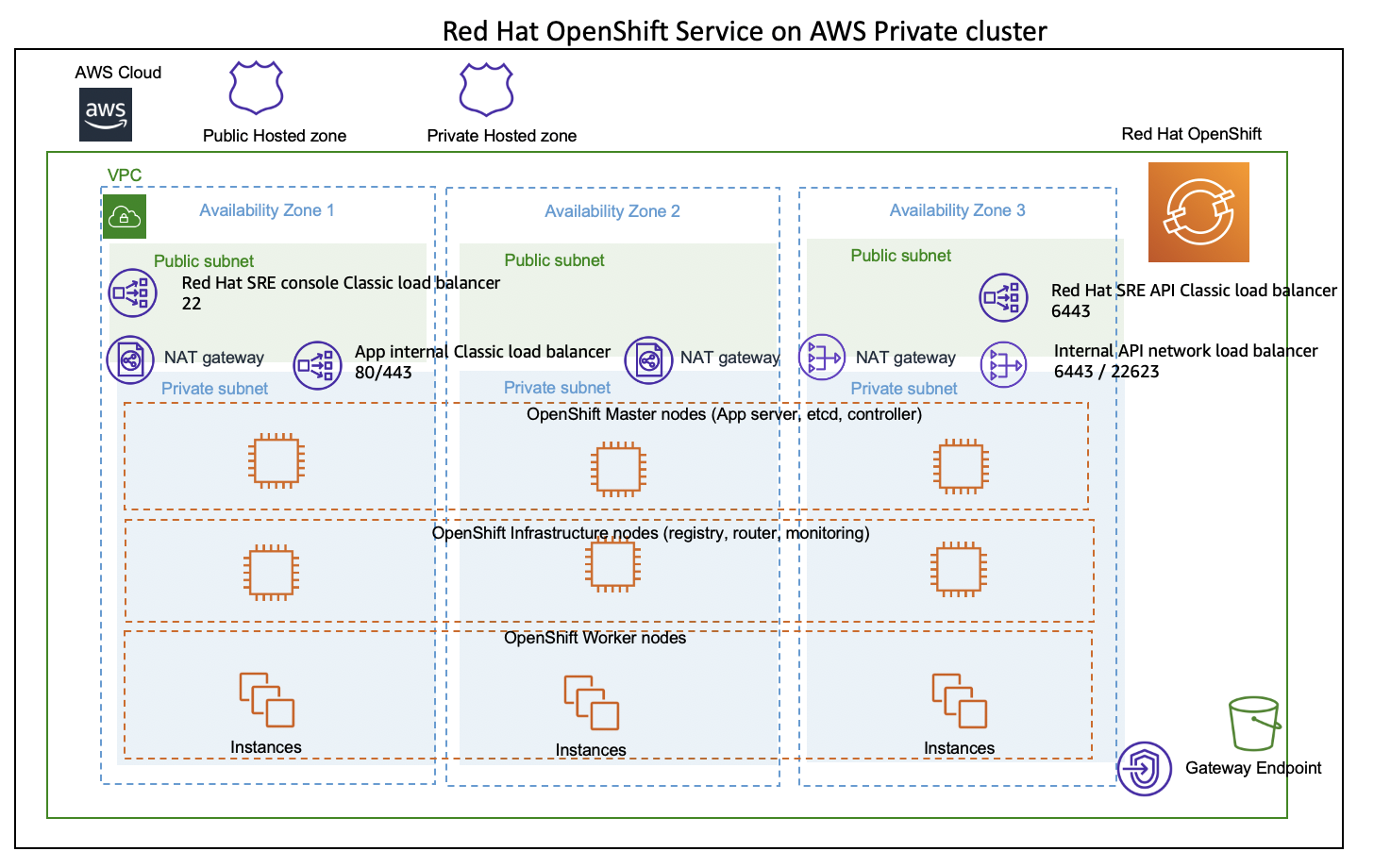Click the Gateway Endpoint shield icon
Screen dimensions: 1374x868
[x=1144, y=769]
